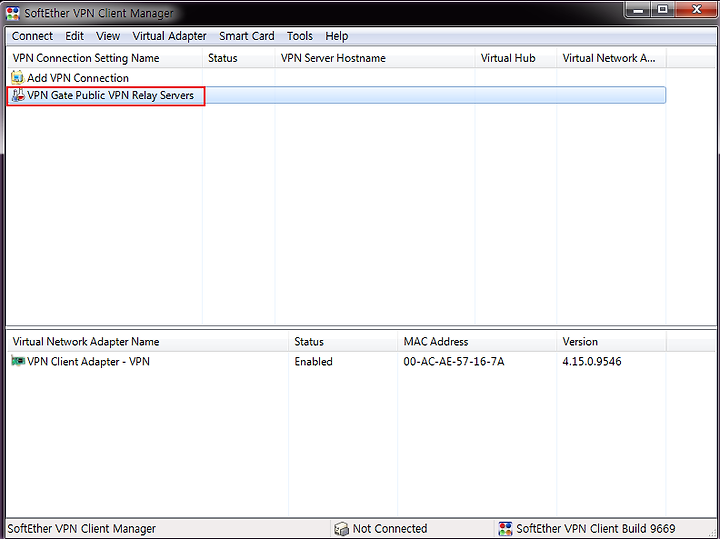Open the Edit menu
The width and height of the screenshot is (720, 539).
coord(74,36)
